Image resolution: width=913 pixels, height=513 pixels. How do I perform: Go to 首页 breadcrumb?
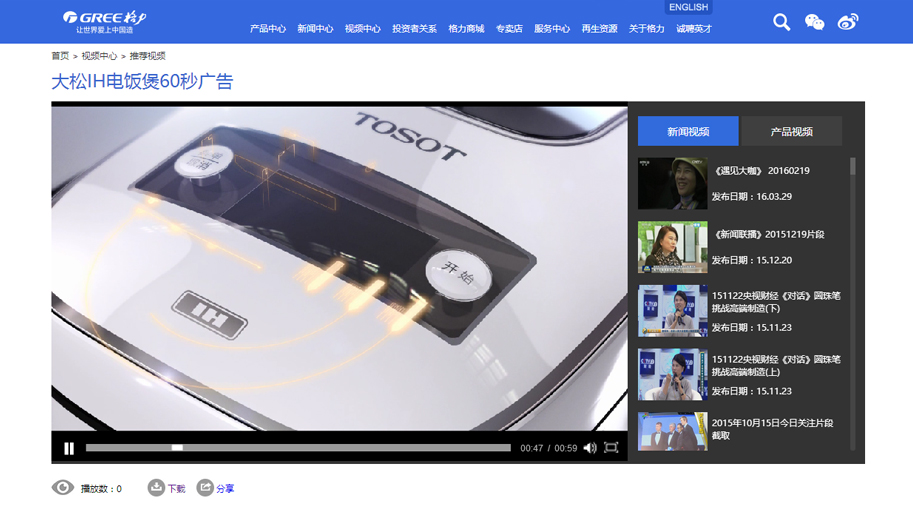(60, 56)
